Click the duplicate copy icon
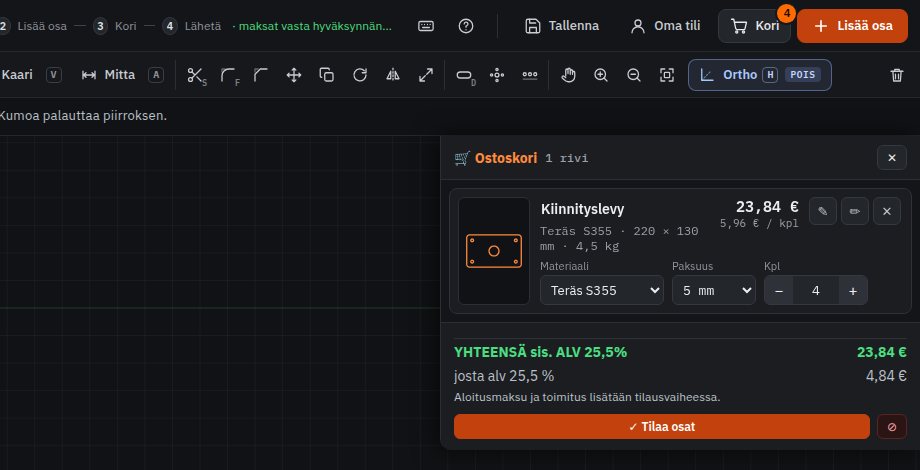 click(x=327, y=75)
